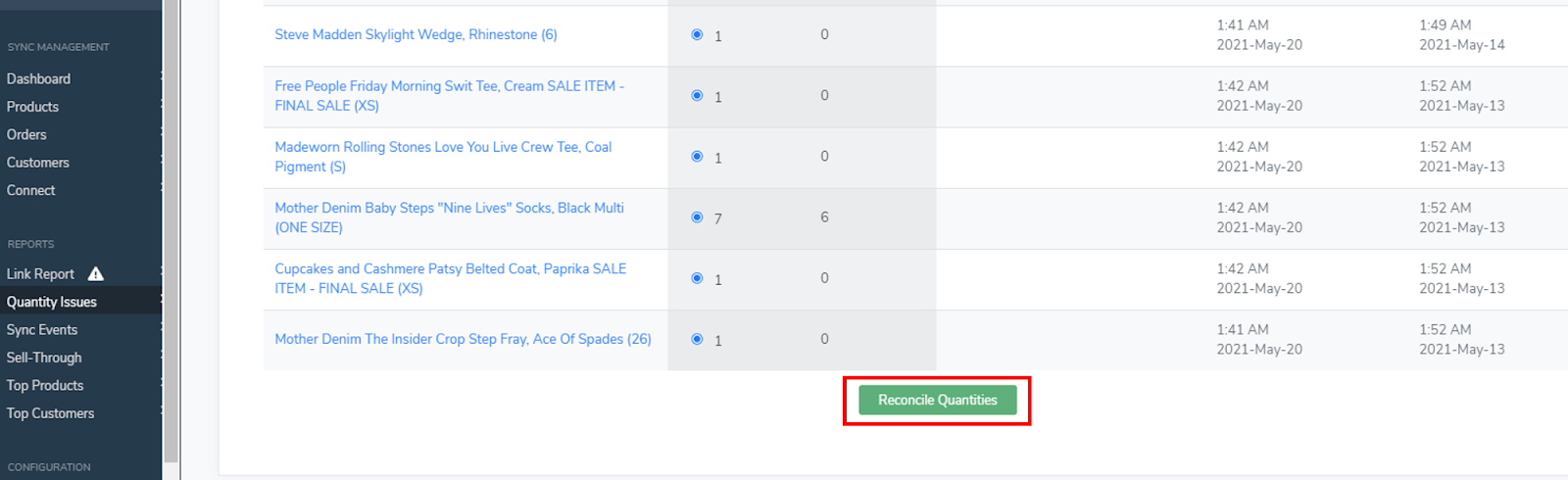Image resolution: width=1568 pixels, height=480 pixels.
Task: Select quantity 7 radio for Mother Denim Socks
Action: point(697,216)
